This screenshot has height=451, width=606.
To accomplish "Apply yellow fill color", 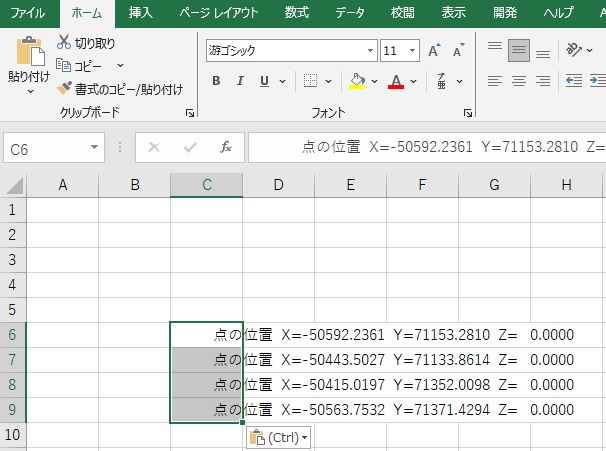I will 357,81.
